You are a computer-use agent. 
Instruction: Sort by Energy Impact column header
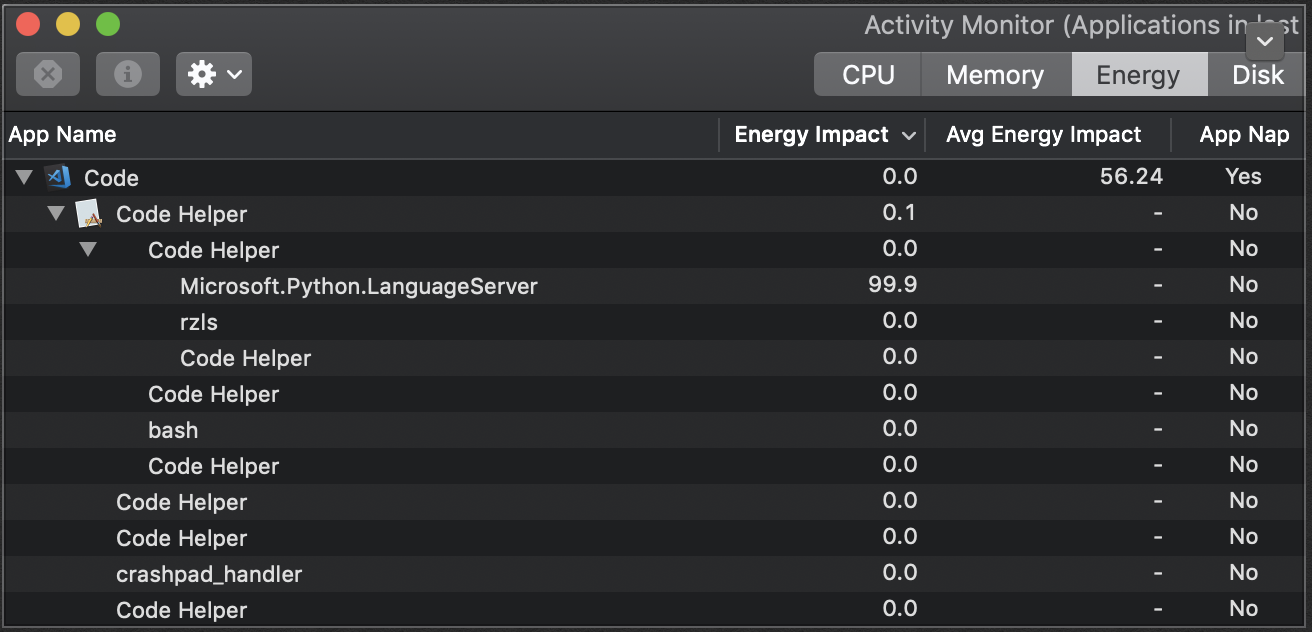coord(822,135)
